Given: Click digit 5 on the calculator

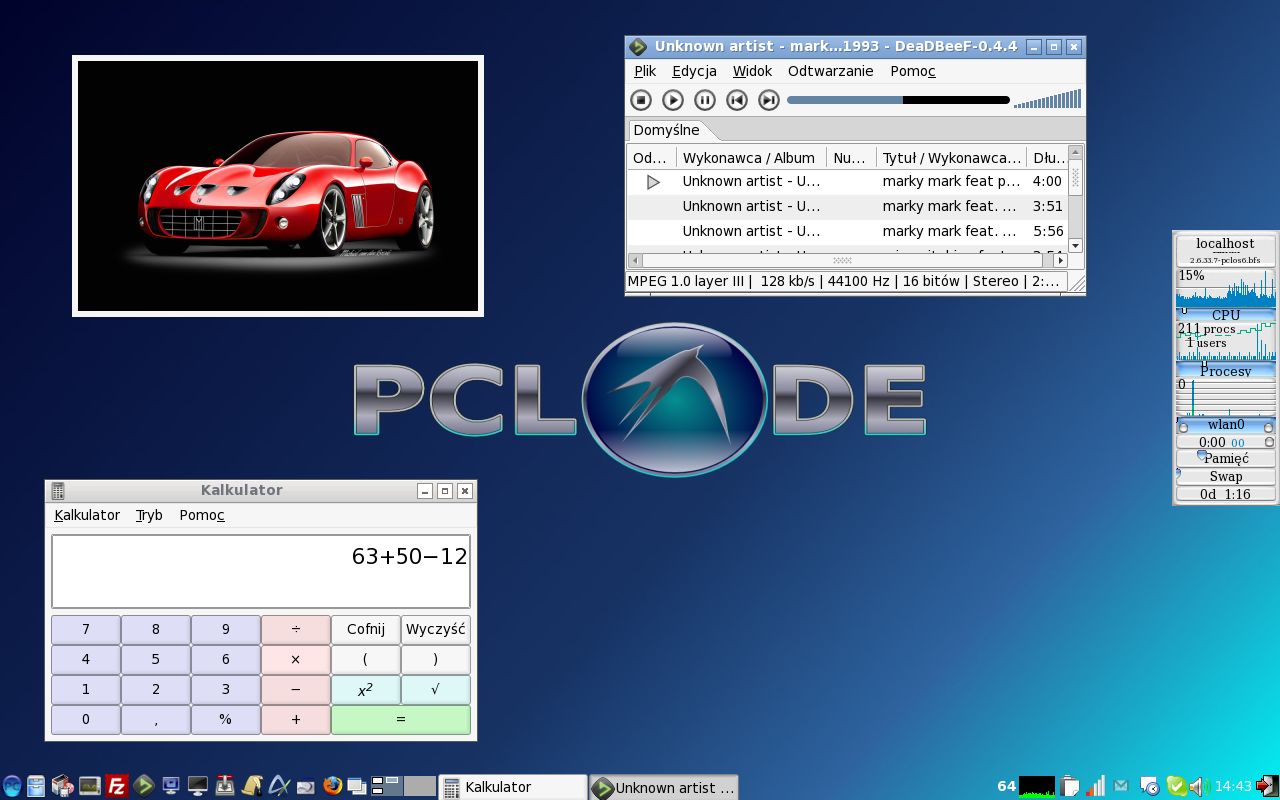Looking at the screenshot, I should point(156,659).
